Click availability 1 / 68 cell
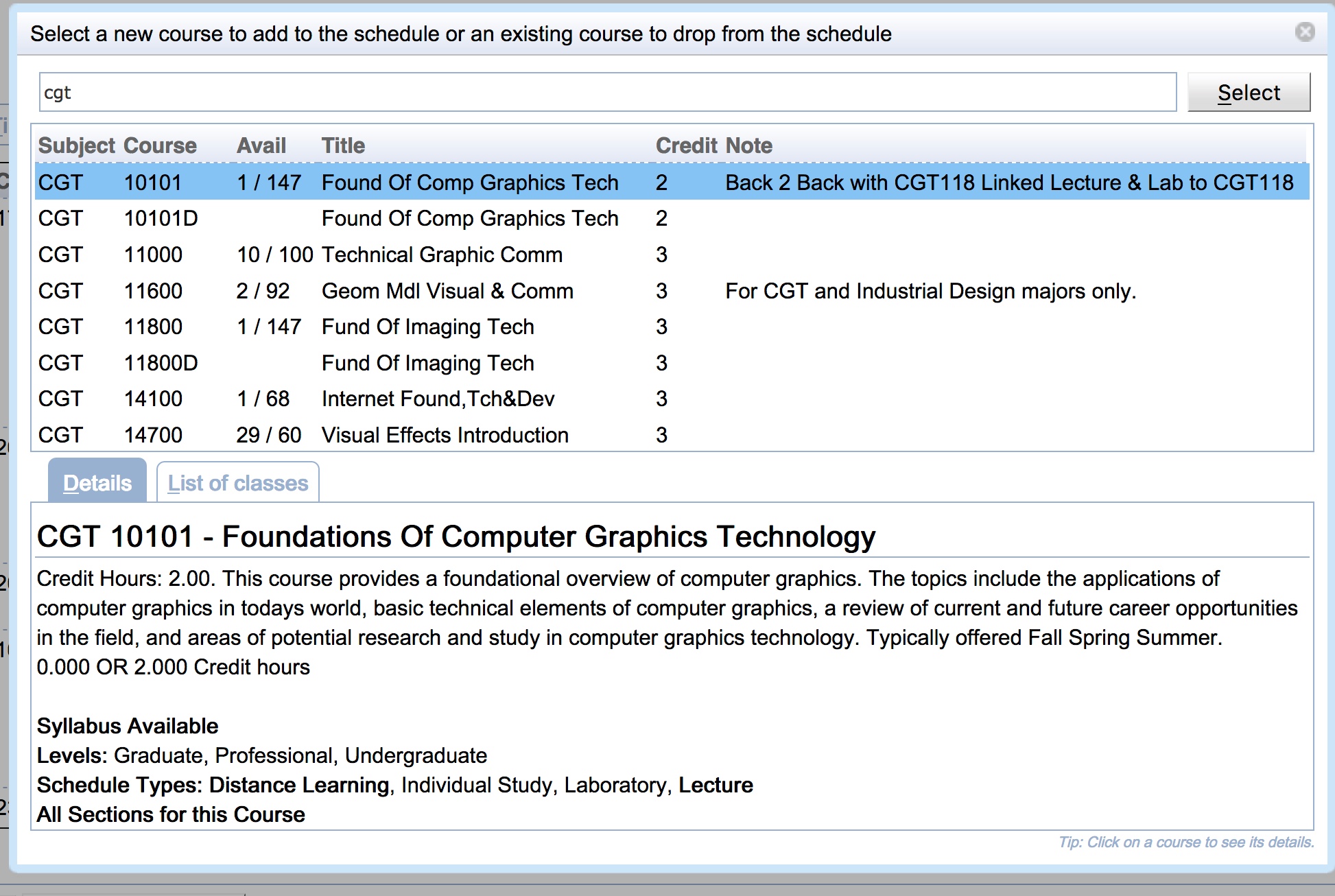 [x=263, y=399]
